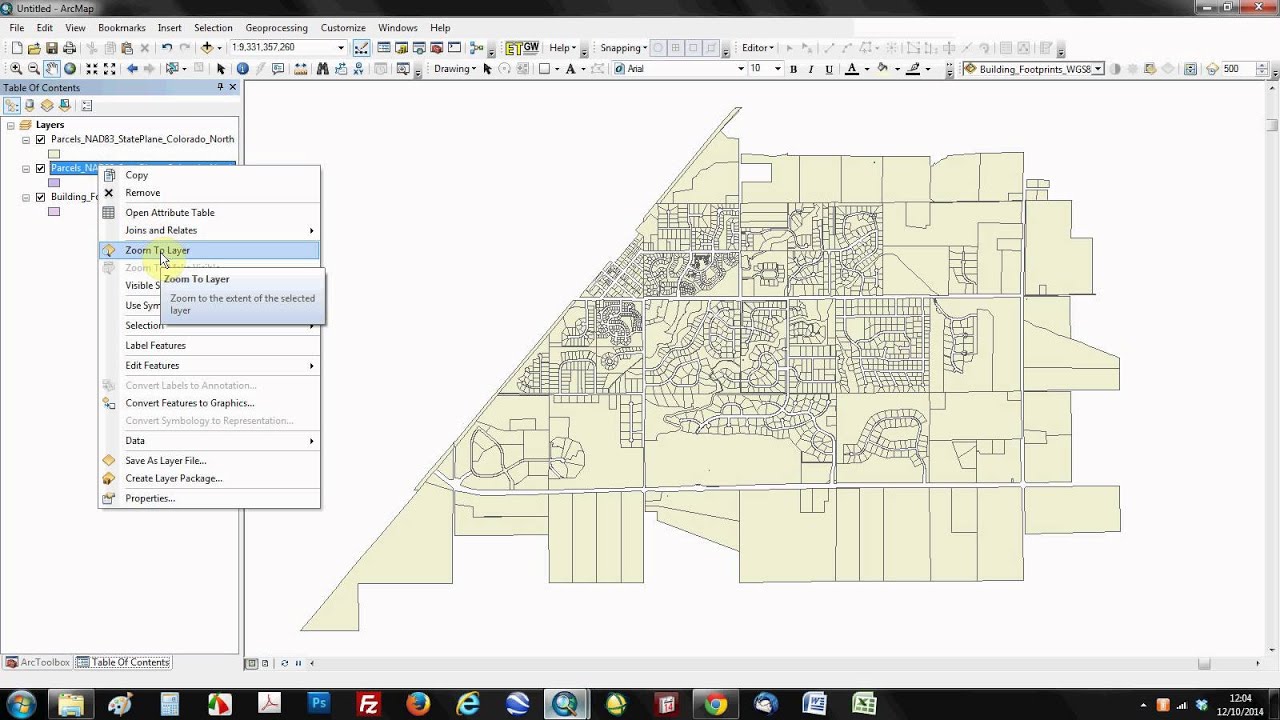The height and width of the screenshot is (720, 1280).
Task: Open the Drawing dropdown menu
Action: (455, 69)
